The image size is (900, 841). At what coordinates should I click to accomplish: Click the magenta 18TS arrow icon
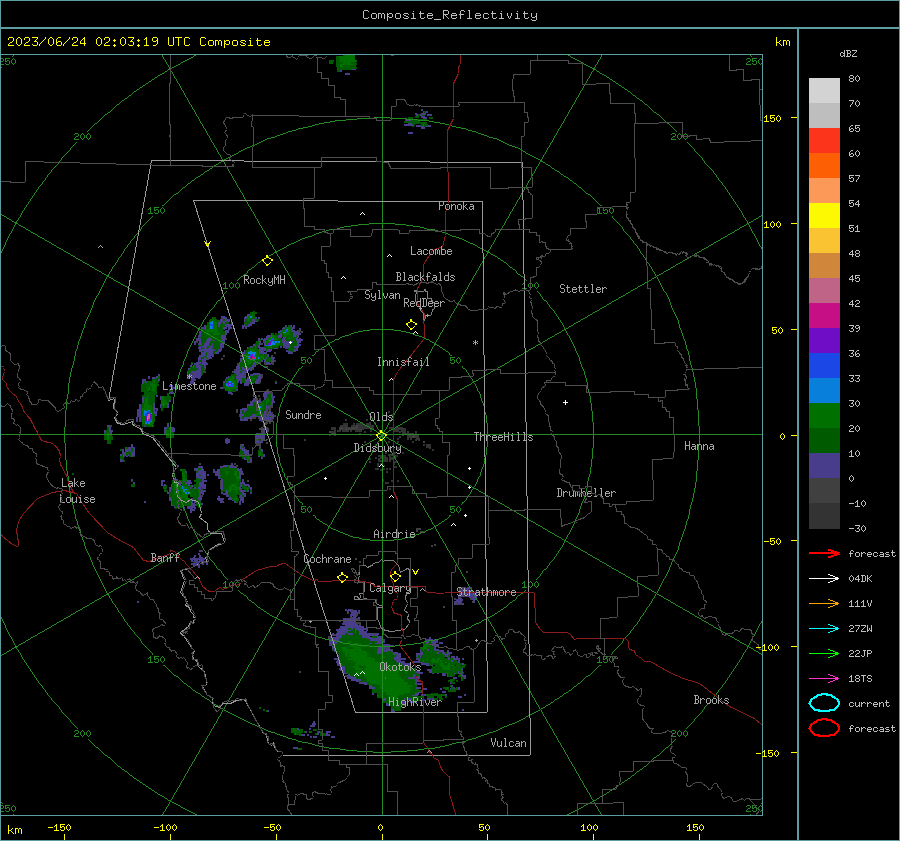click(x=824, y=679)
